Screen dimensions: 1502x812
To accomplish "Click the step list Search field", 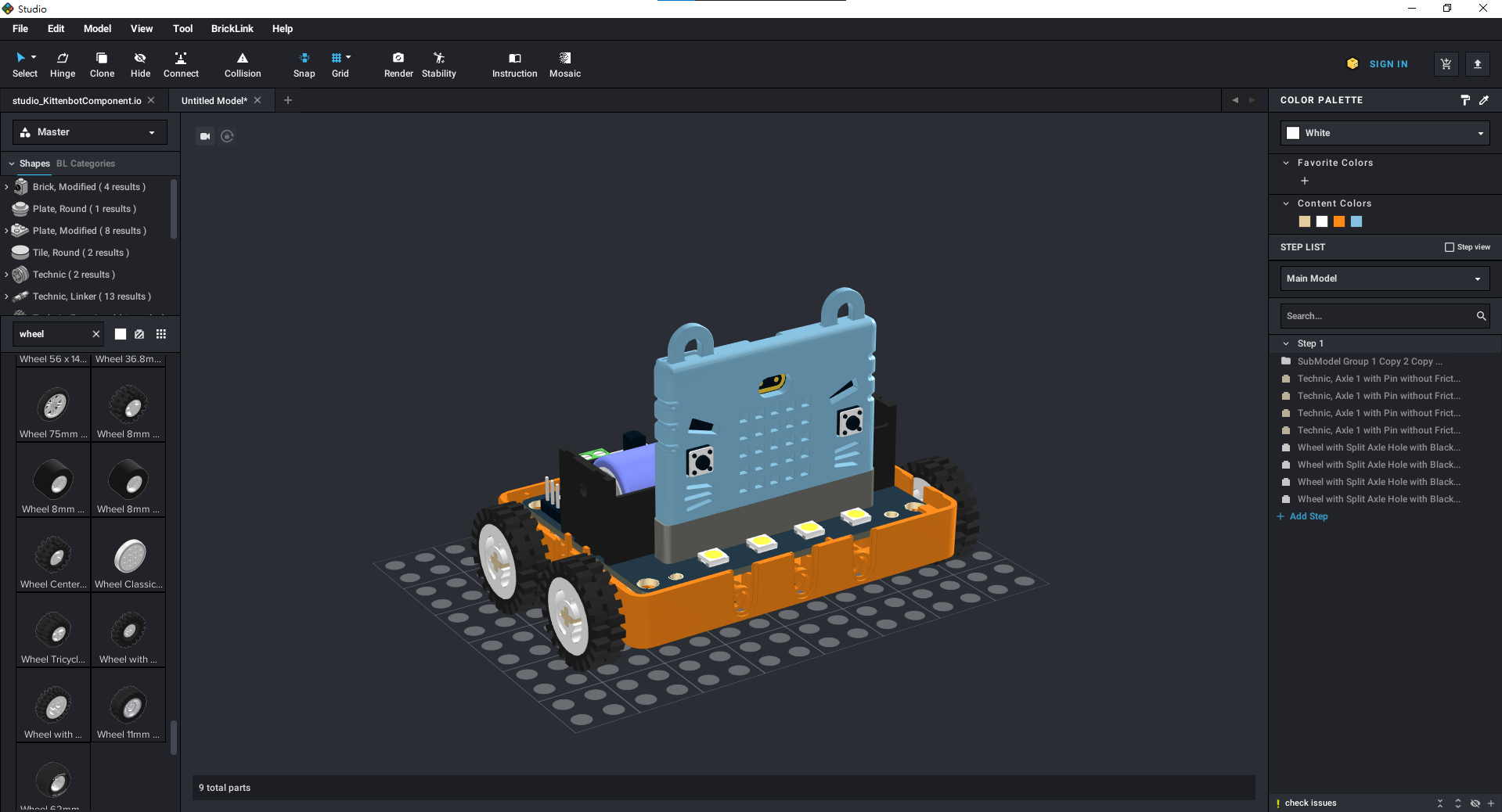I will (x=1377, y=316).
